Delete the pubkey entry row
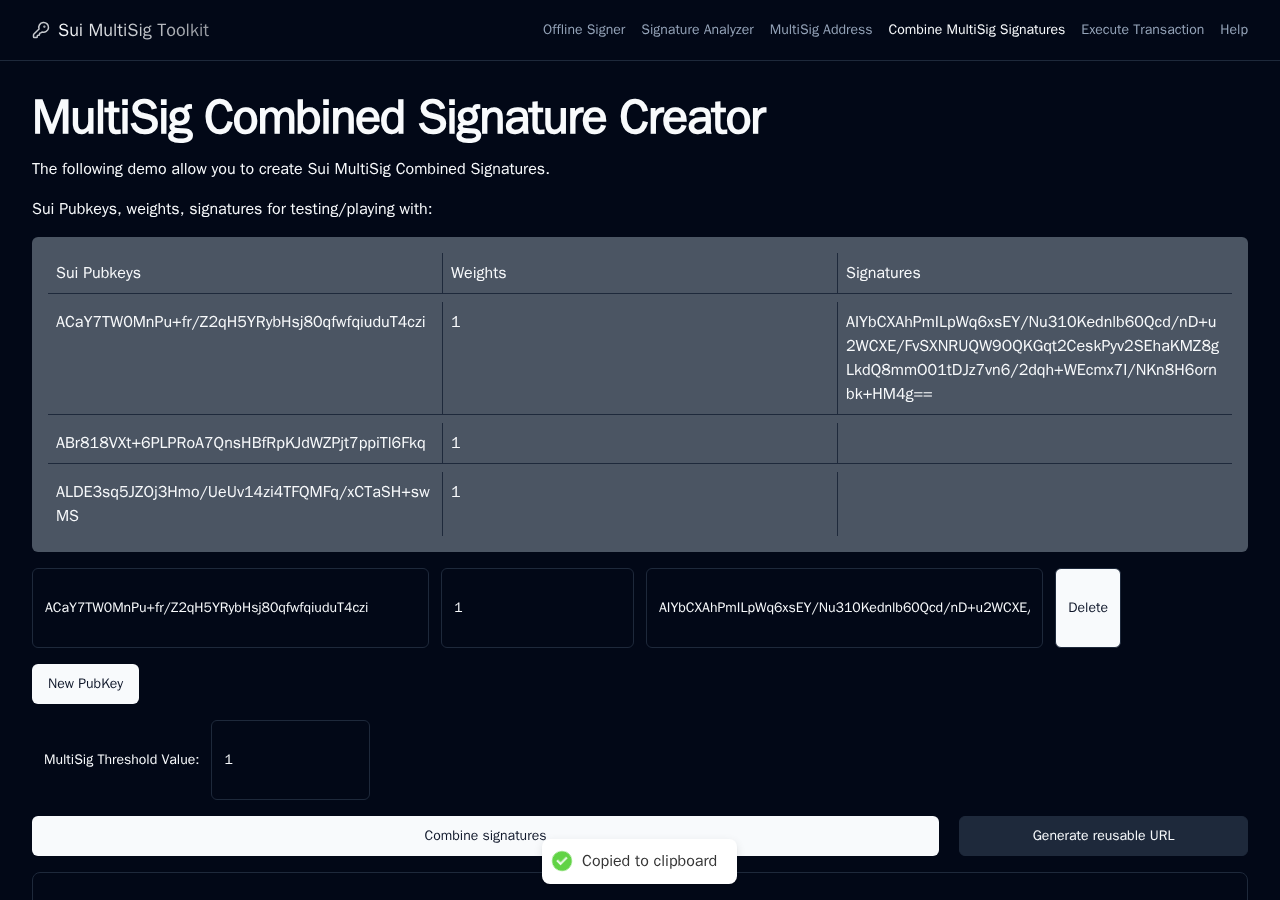This screenshot has width=1280, height=900. 1088,608
